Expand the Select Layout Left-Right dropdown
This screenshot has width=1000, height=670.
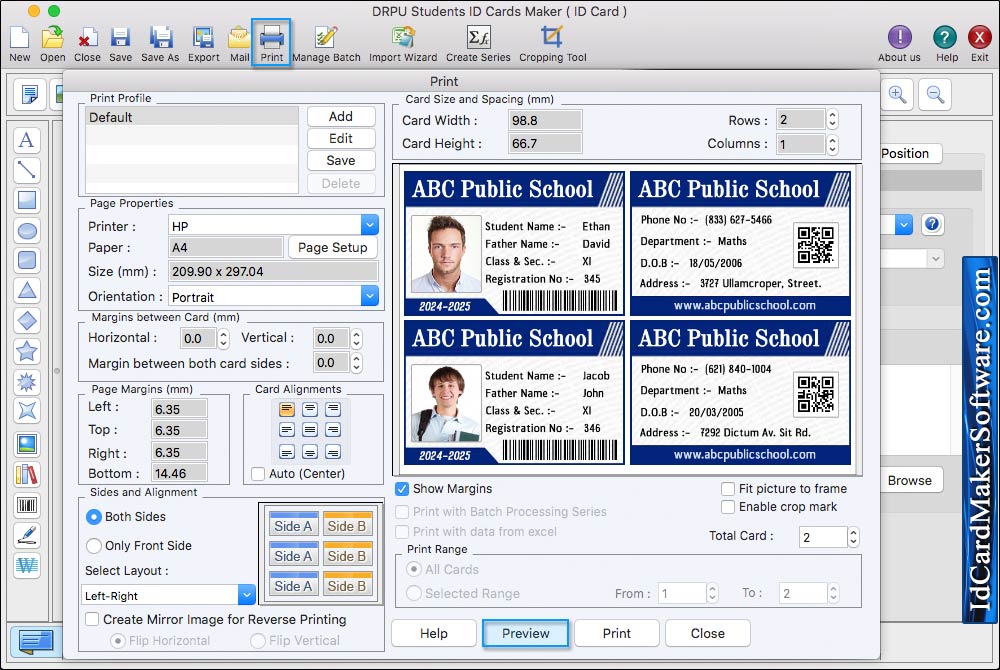pos(246,595)
